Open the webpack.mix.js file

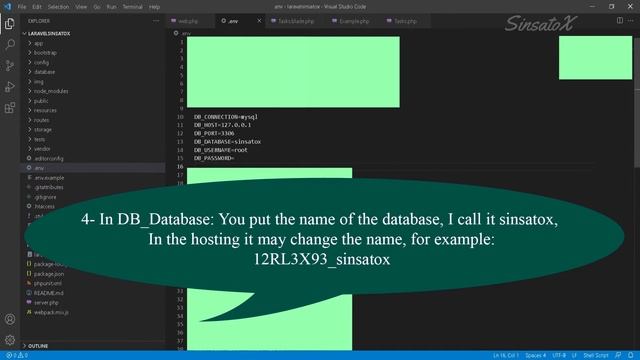pyautogui.click(x=51, y=312)
